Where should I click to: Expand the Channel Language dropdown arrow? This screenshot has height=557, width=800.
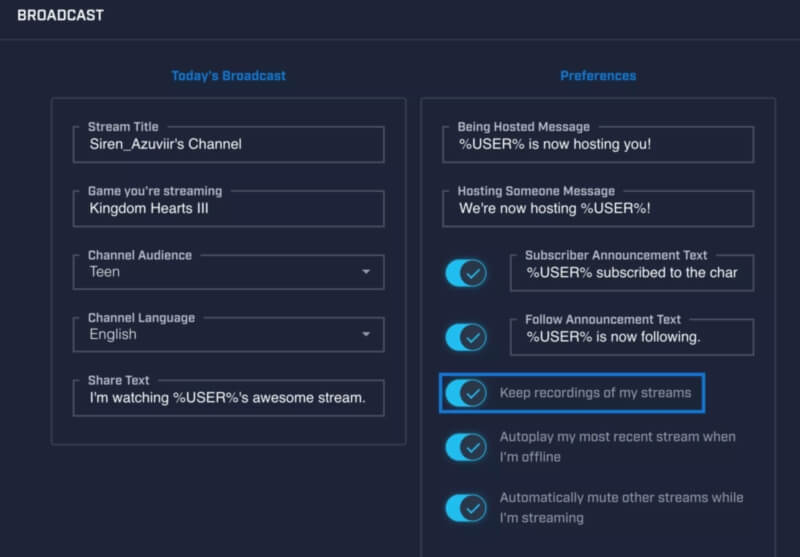[x=366, y=334]
